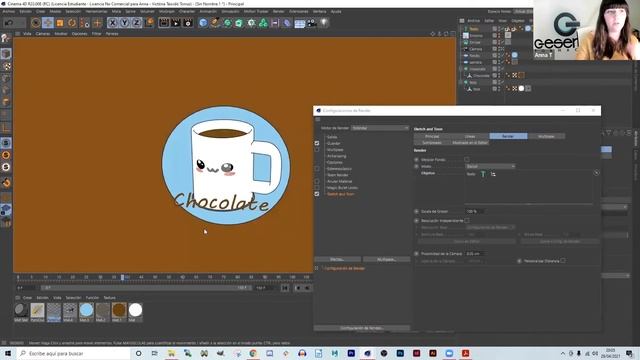Click the Multipase... button at dialog bottom
The height and width of the screenshot is (360, 640).
[x=386, y=260]
